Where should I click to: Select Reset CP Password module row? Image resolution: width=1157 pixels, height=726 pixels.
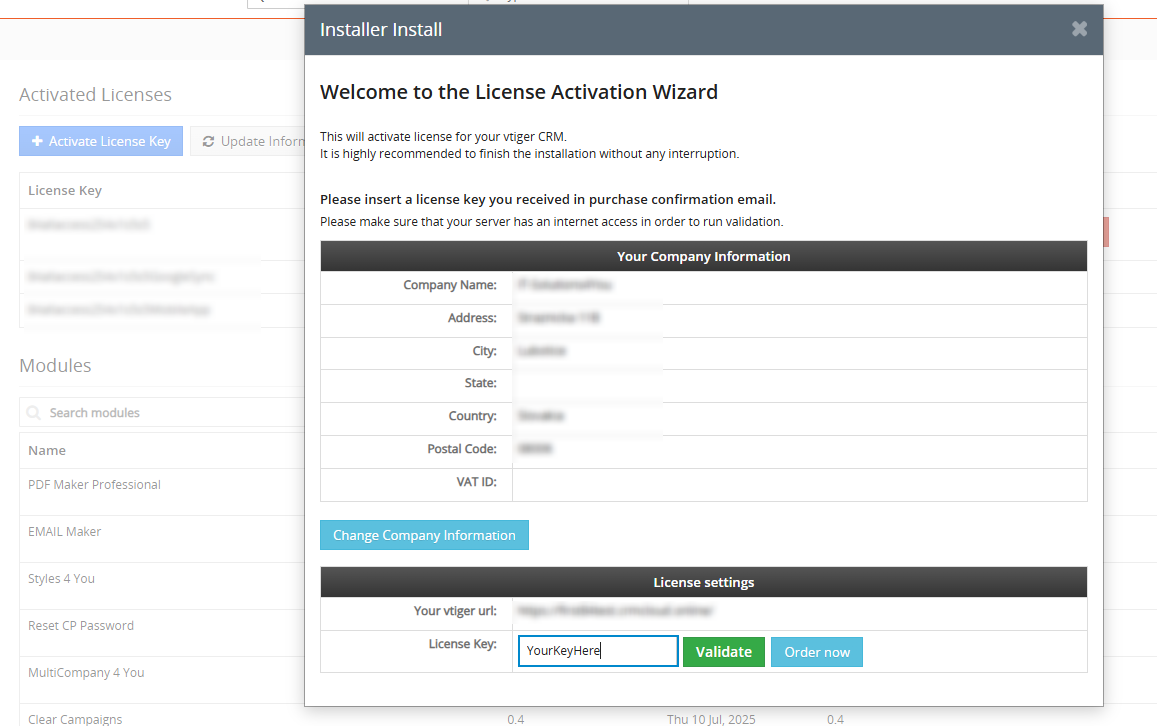click(x=162, y=633)
